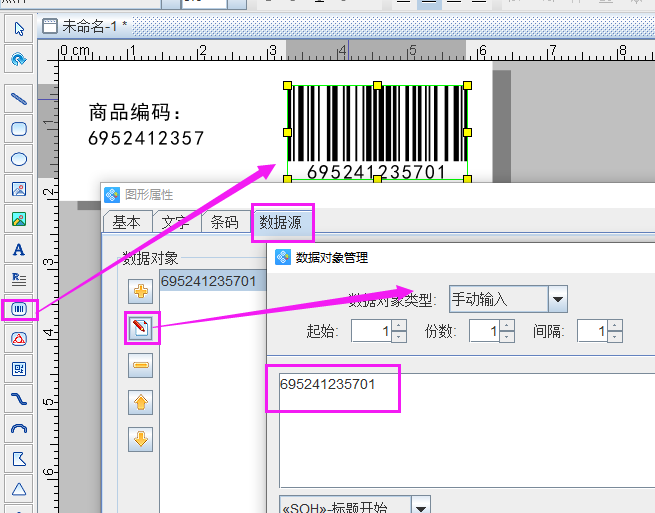Select the ellipse drawing tool
The height and width of the screenshot is (513, 655).
tap(19, 159)
